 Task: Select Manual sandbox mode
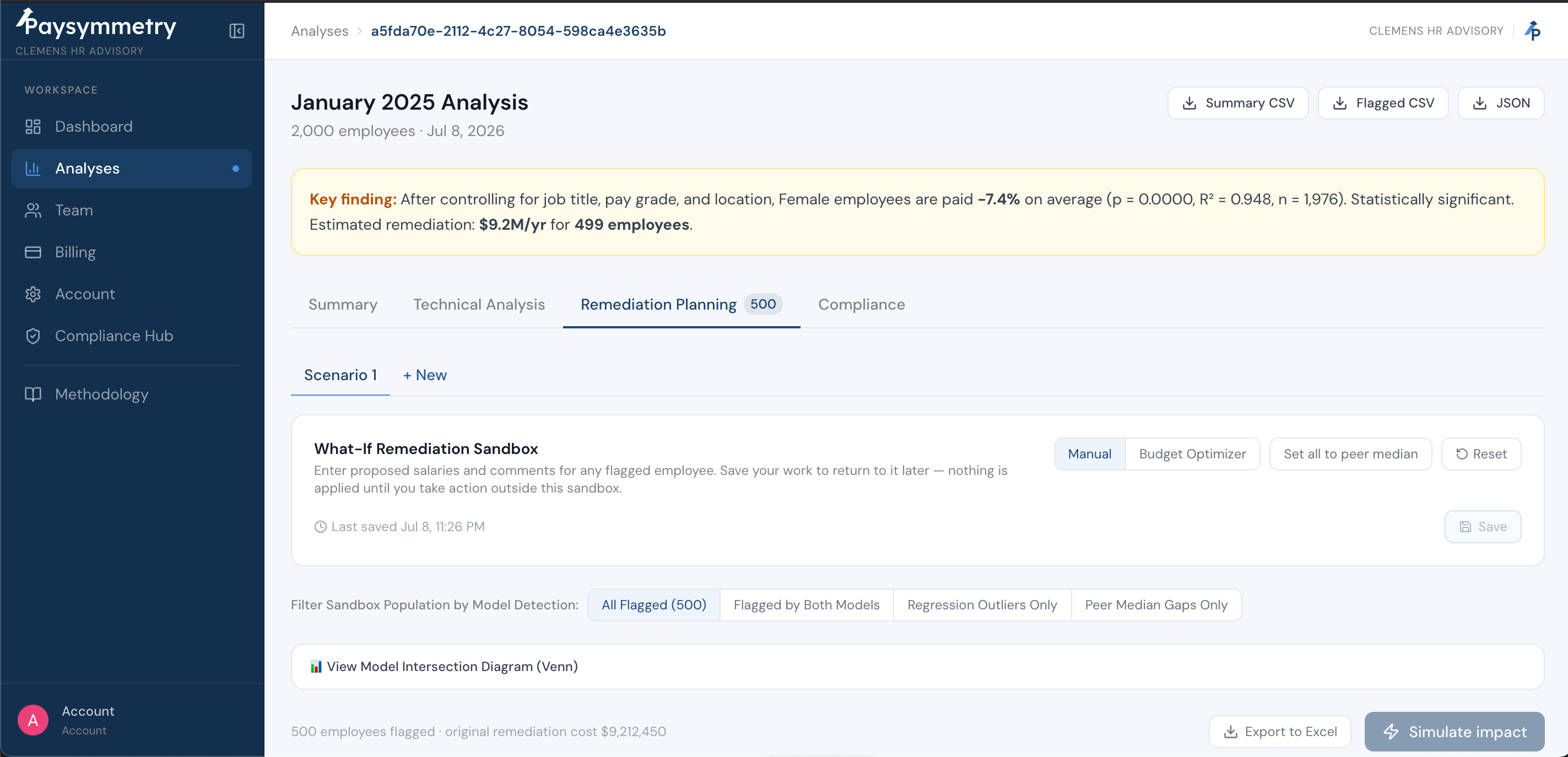(x=1090, y=454)
